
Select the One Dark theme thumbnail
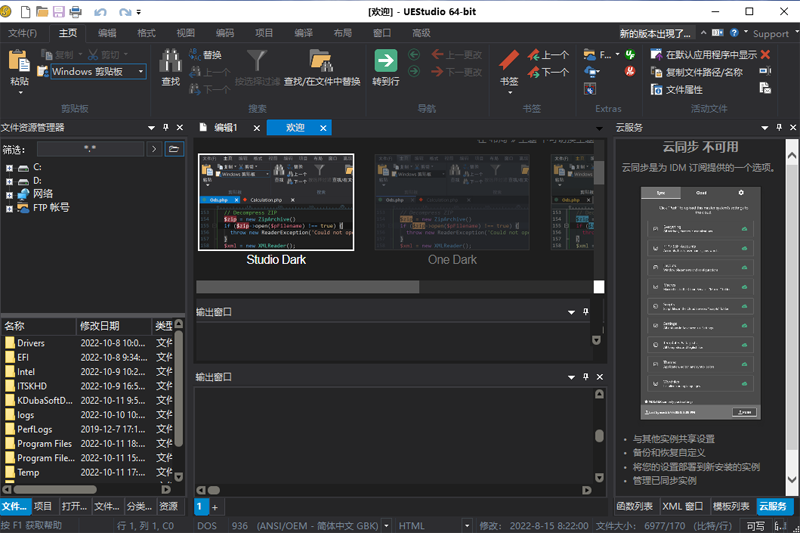click(x=452, y=203)
